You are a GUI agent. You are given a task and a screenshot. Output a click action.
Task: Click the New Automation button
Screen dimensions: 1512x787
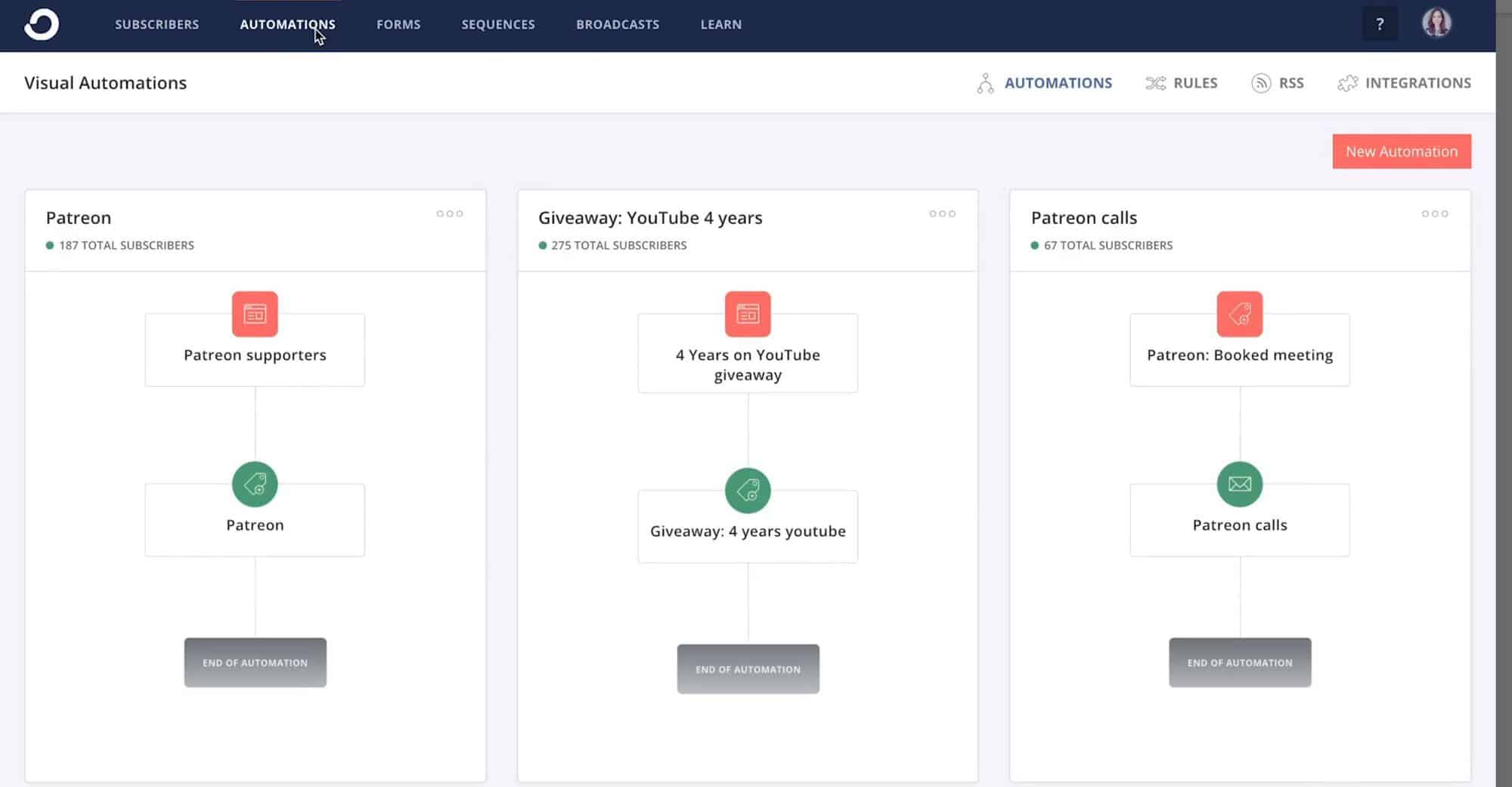coord(1401,151)
